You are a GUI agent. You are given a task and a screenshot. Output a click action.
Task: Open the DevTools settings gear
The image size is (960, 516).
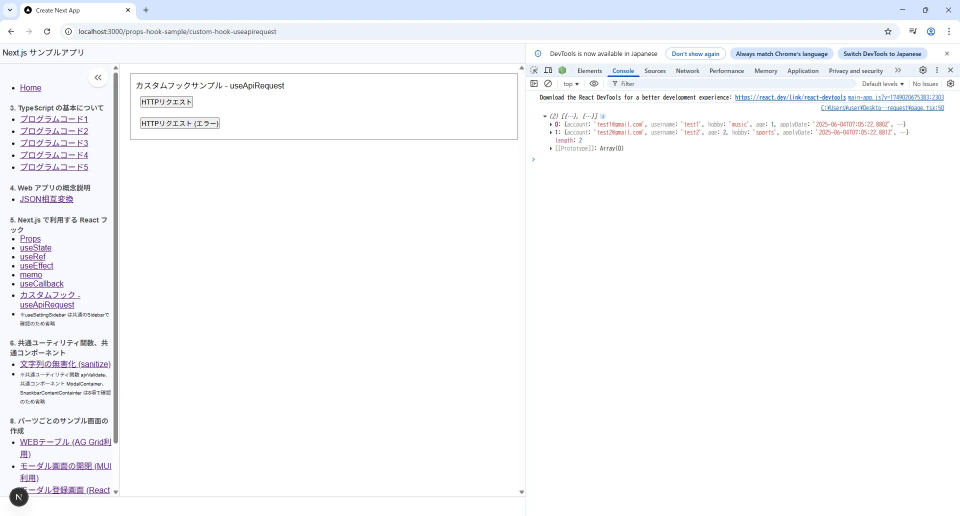923,70
